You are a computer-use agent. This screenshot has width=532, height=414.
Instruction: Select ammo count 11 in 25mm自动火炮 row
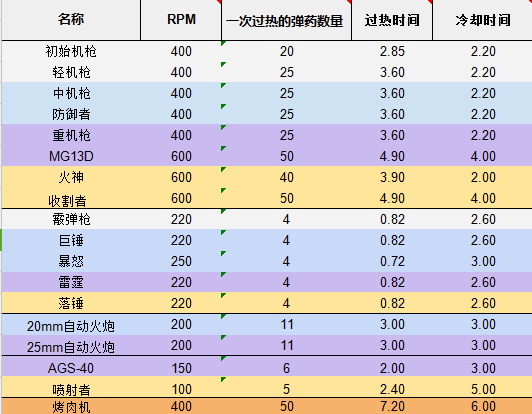tap(286, 345)
